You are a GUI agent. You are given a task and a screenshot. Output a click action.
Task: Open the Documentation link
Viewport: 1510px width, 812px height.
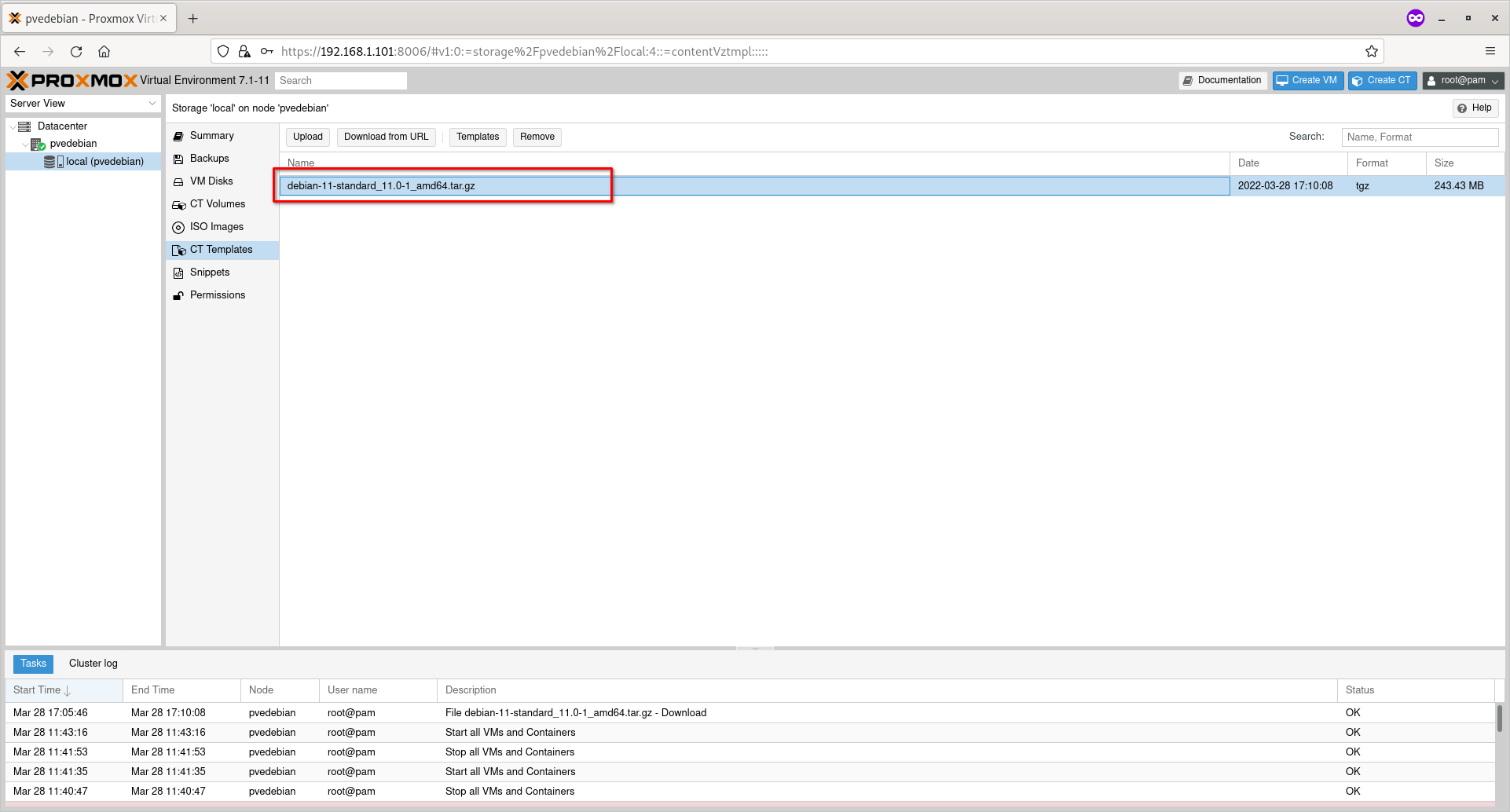pyautogui.click(x=1222, y=81)
